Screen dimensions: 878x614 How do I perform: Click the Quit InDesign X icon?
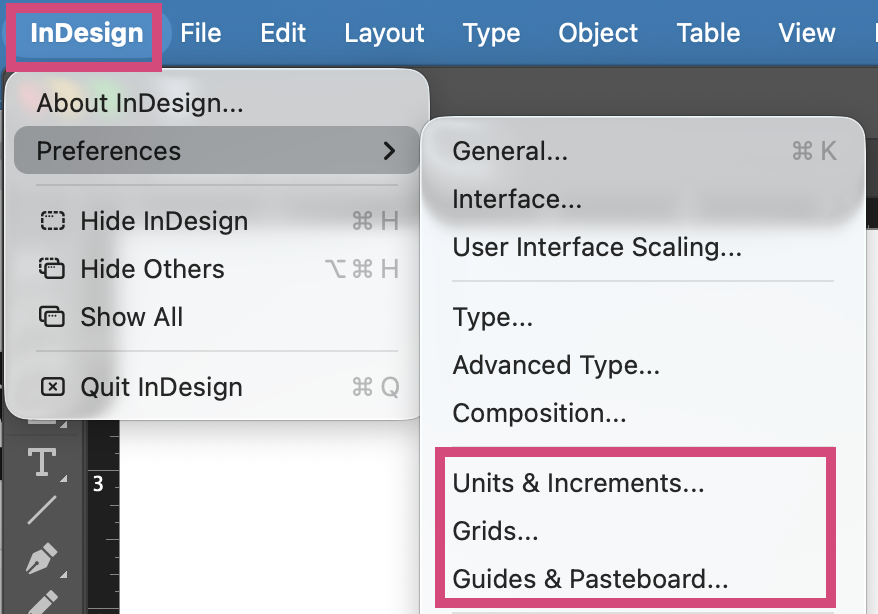pos(53,387)
